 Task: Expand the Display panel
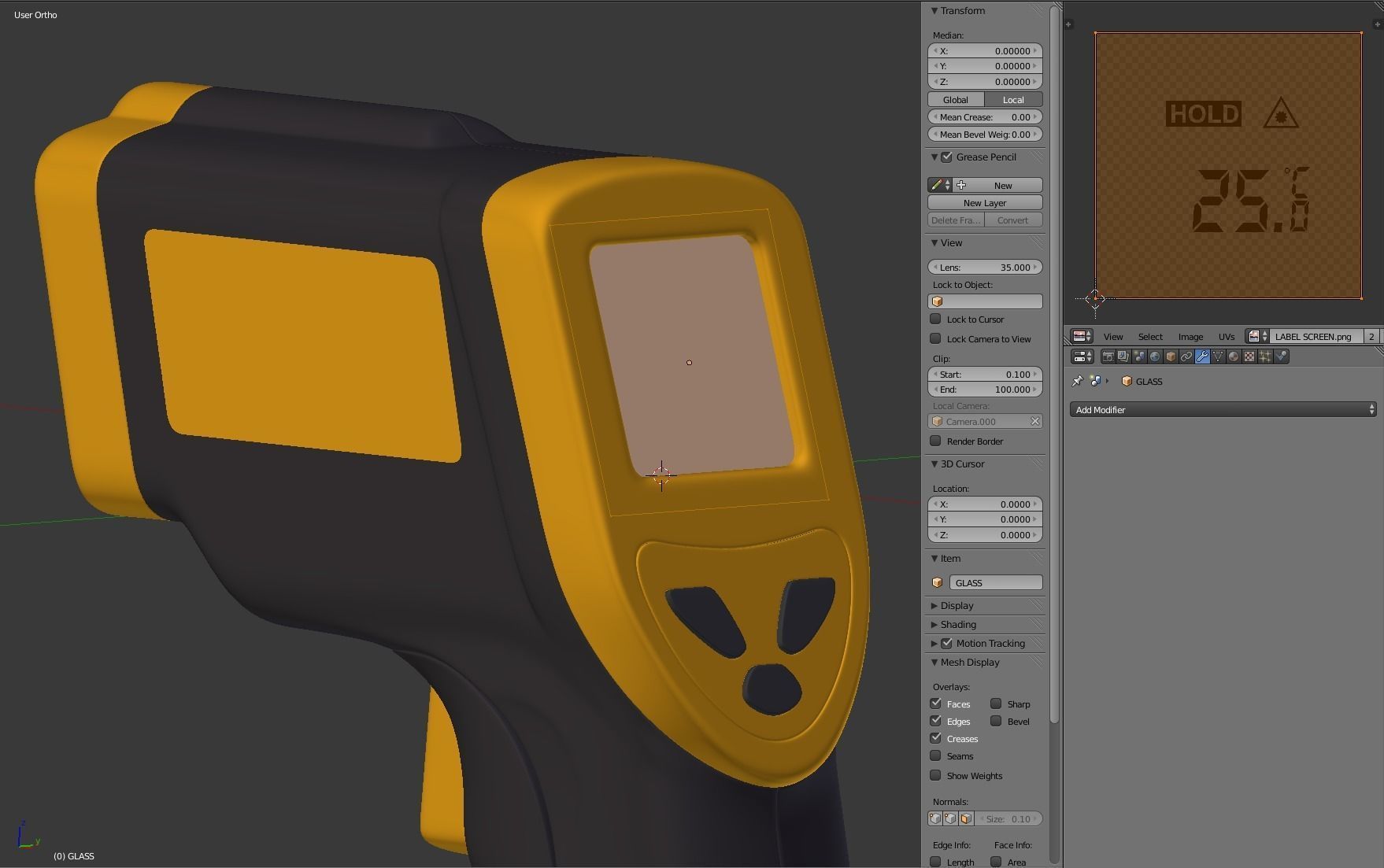pos(934,605)
